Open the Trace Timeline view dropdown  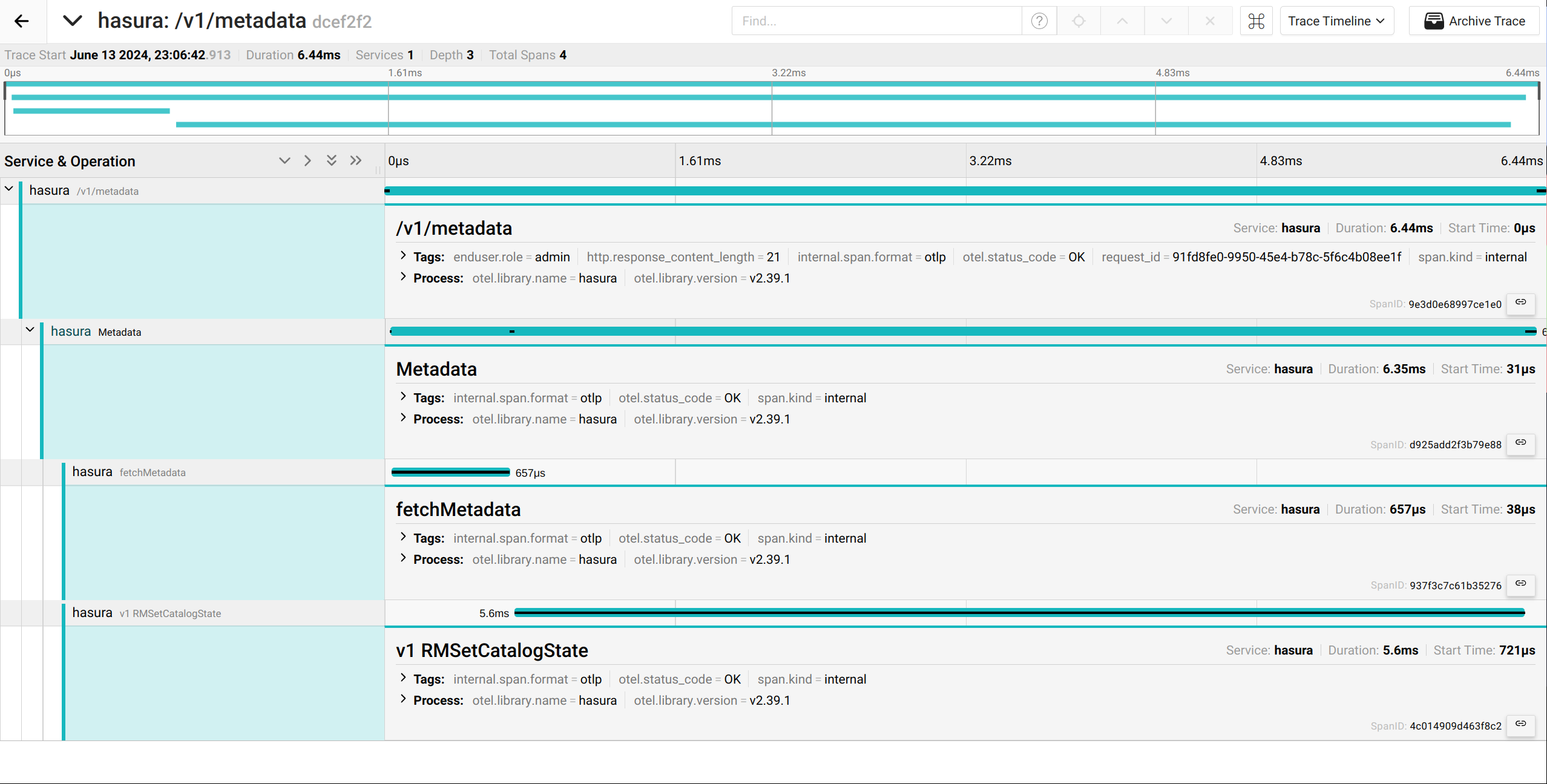click(x=1336, y=21)
